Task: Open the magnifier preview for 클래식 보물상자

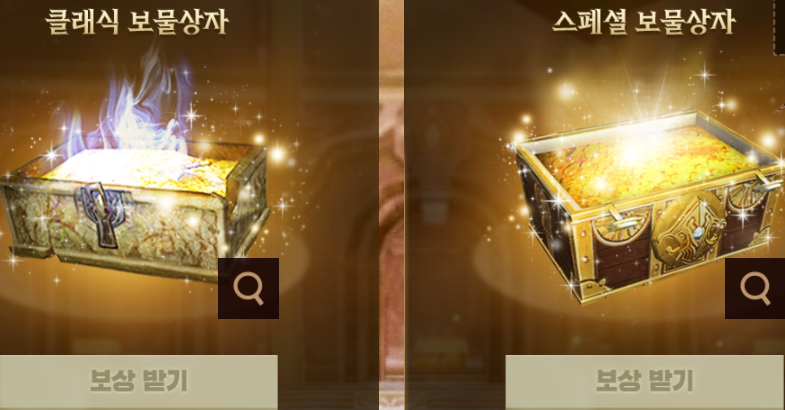Action: tap(248, 288)
